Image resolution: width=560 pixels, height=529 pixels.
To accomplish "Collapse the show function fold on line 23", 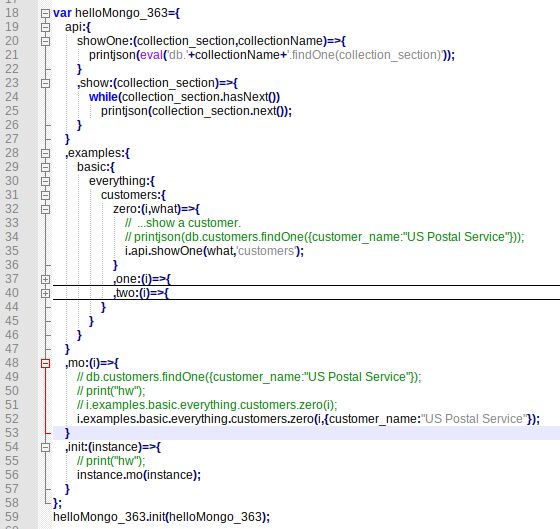I will point(45,84).
